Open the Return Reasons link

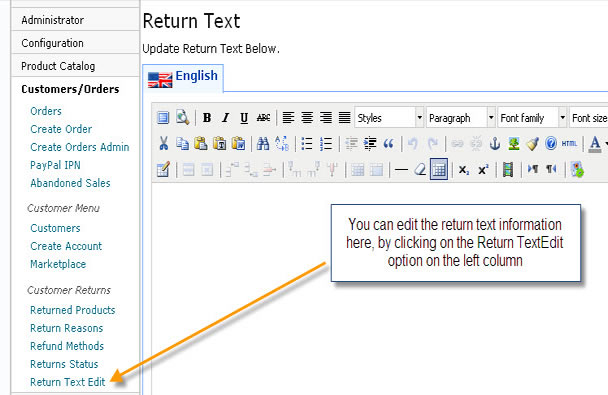click(x=67, y=328)
